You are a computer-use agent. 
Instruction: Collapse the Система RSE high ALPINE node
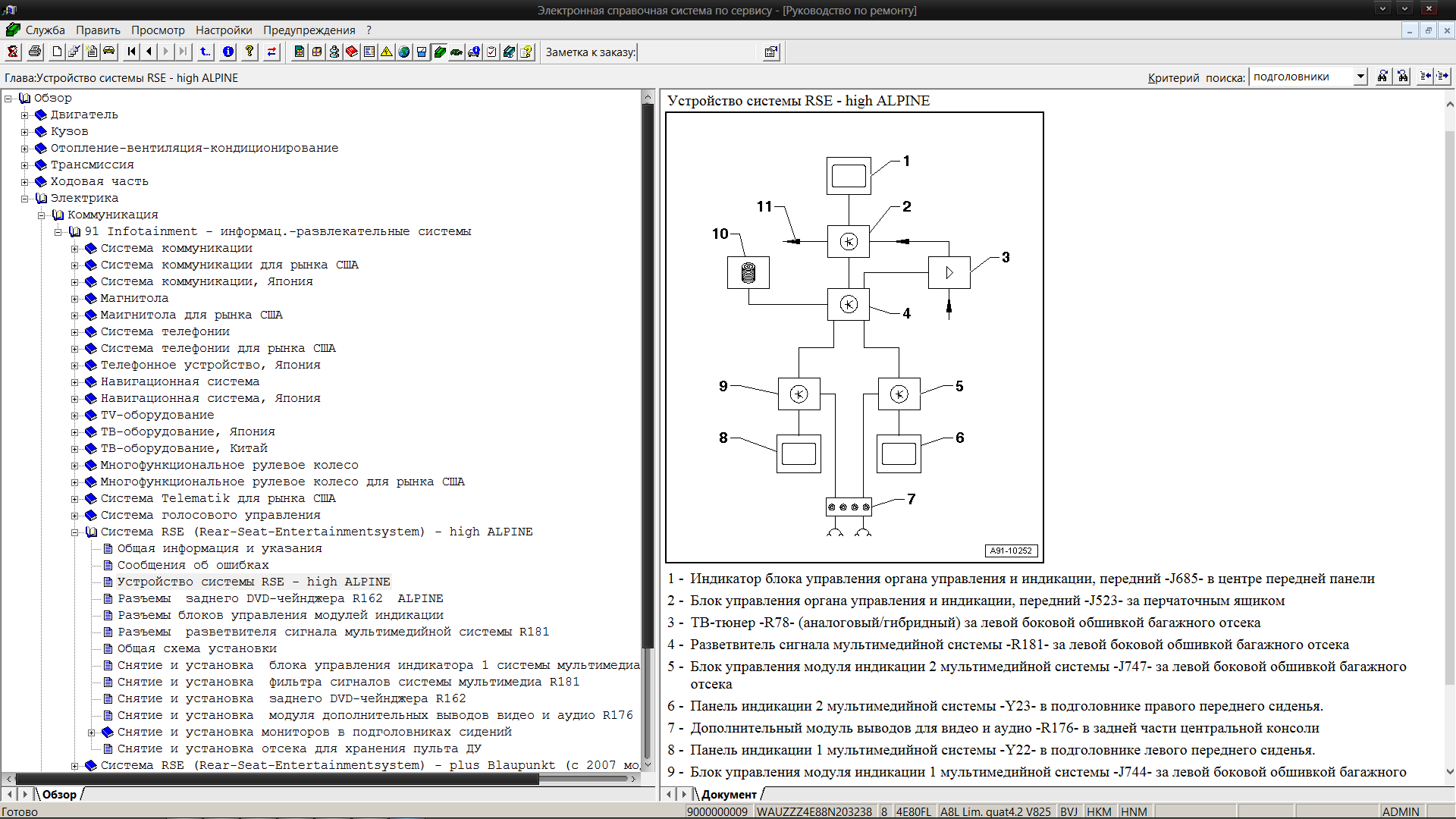pos(75,532)
